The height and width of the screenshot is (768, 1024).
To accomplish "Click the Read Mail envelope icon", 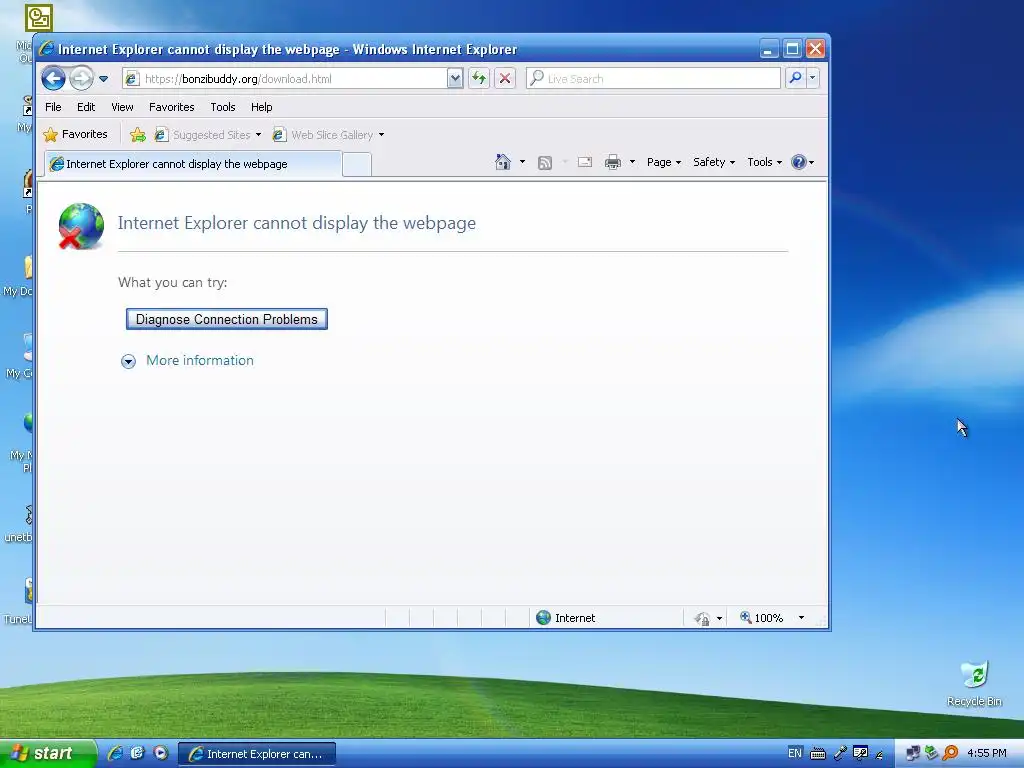I will tap(584, 162).
